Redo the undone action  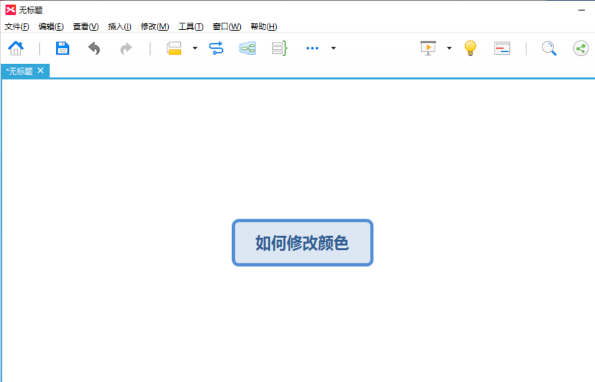coord(126,49)
